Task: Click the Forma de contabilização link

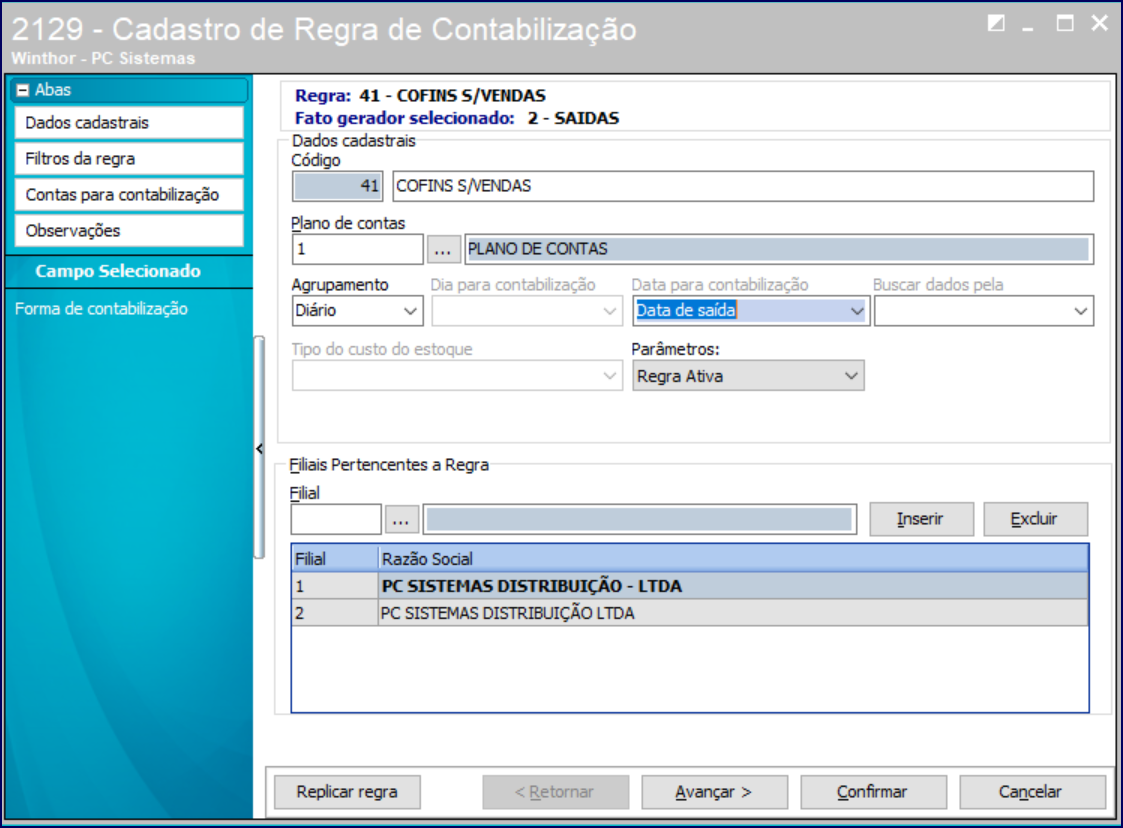Action: pyautogui.click(x=101, y=309)
